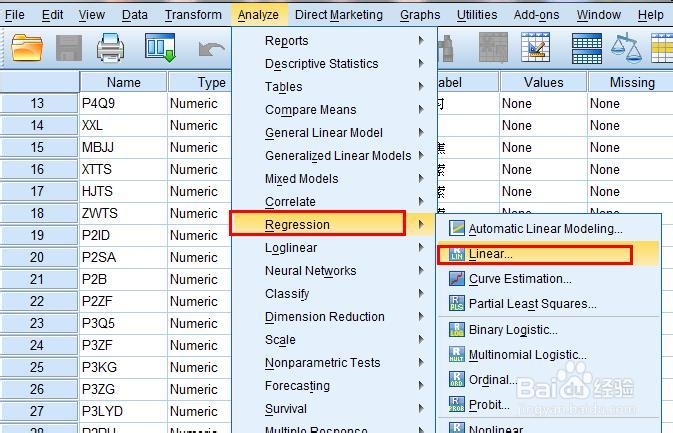Click the Open folder toolbar icon
673x433 pixels.
tap(27, 48)
